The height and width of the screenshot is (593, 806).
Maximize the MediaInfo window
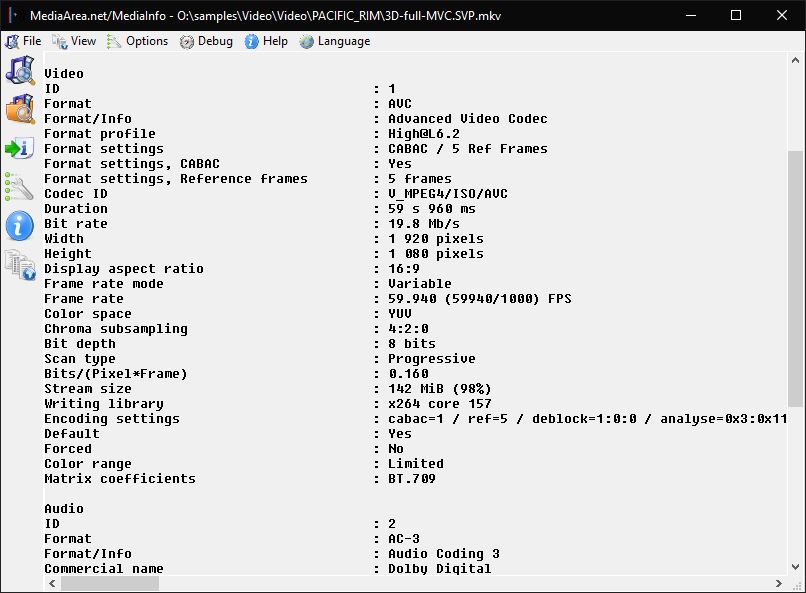coord(736,15)
